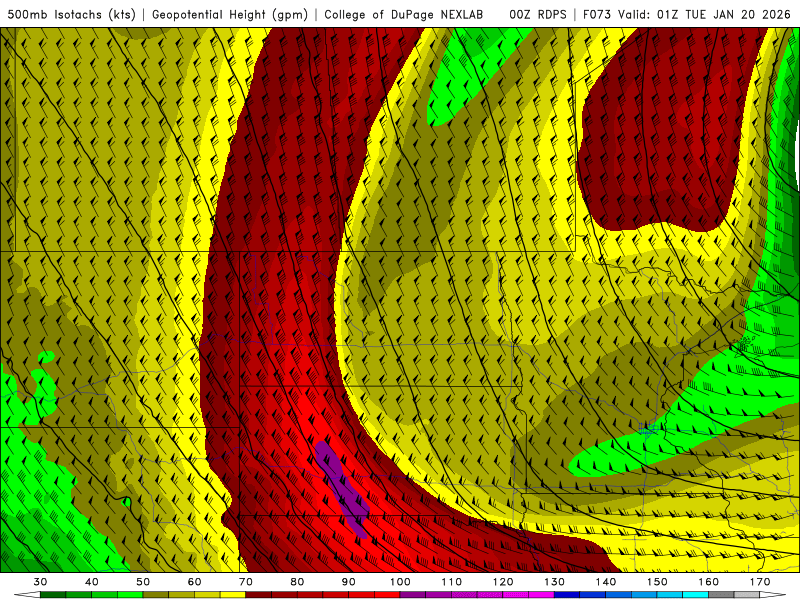Click the '90' legend scale value
The image size is (800, 600).
pos(349,581)
